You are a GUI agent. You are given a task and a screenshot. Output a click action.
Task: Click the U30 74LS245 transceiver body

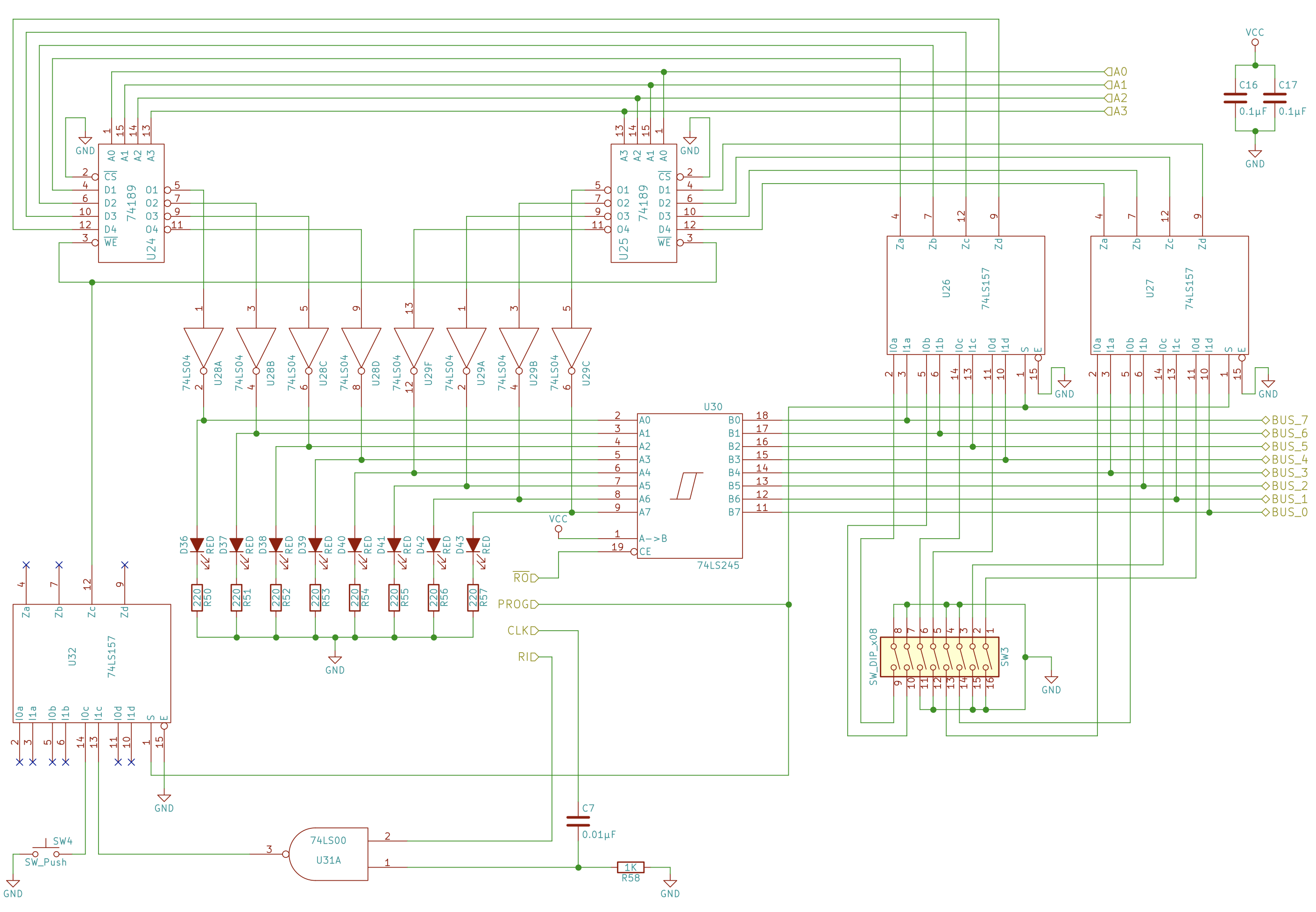pyautogui.click(x=689, y=486)
